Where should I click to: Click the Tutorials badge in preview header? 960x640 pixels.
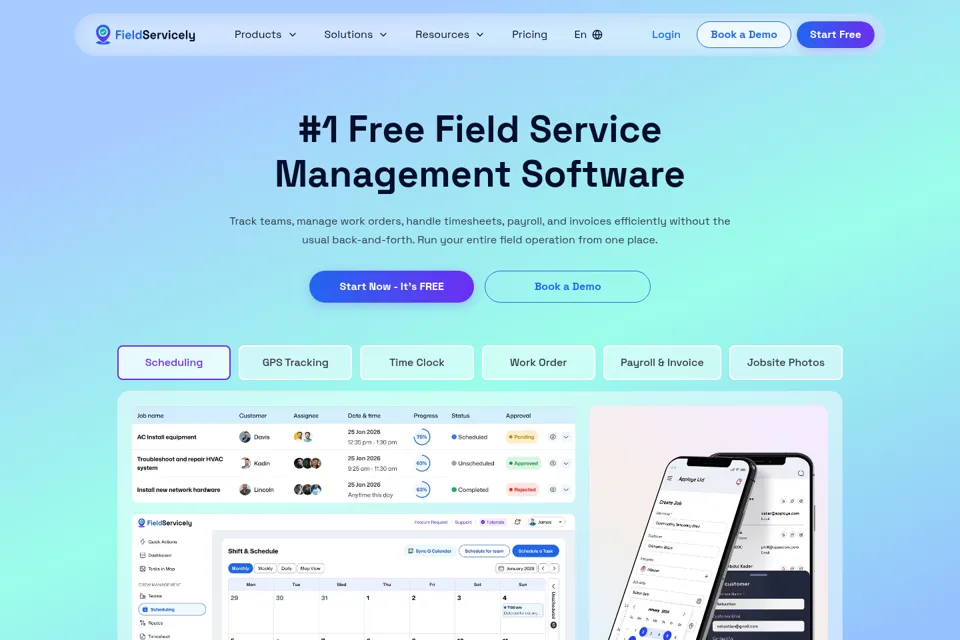click(x=493, y=522)
